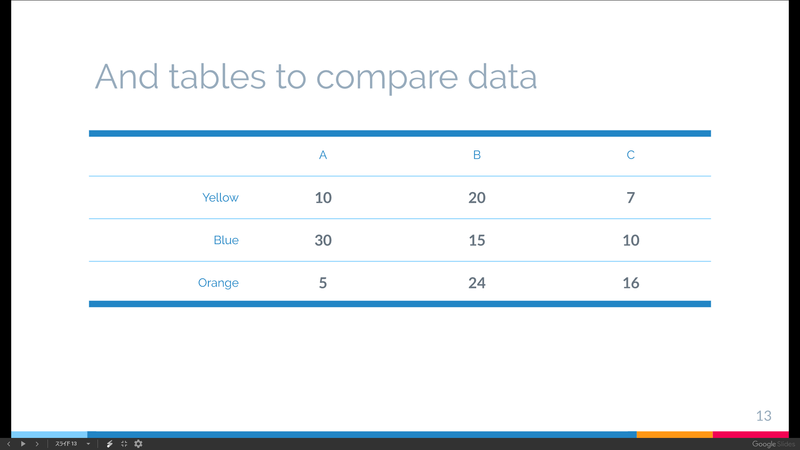The image size is (800, 450).
Task: Toggle fullscreen mode icon
Action: coord(124,444)
